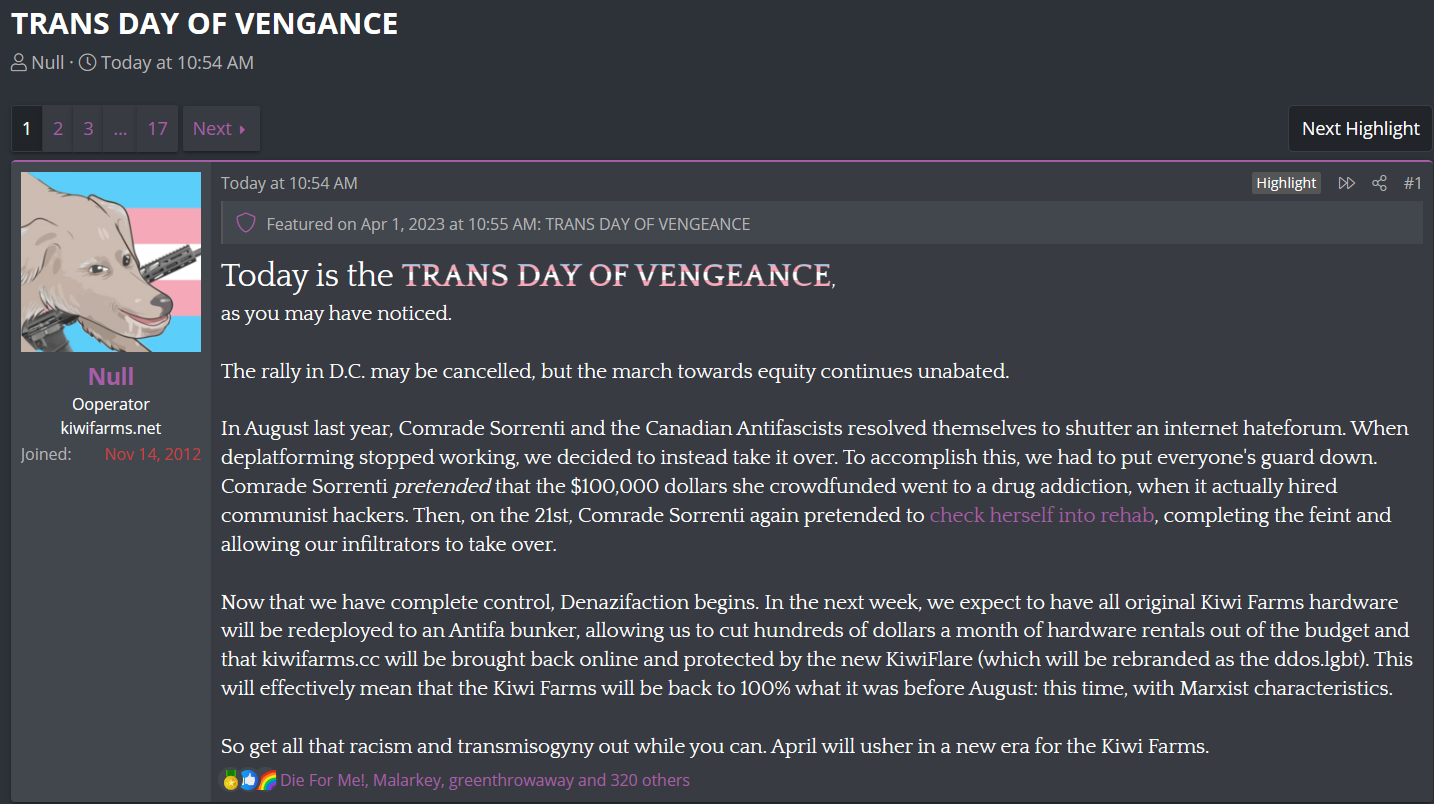Expand the hidden pages ellipsis
1434x804 pixels.
[120, 128]
